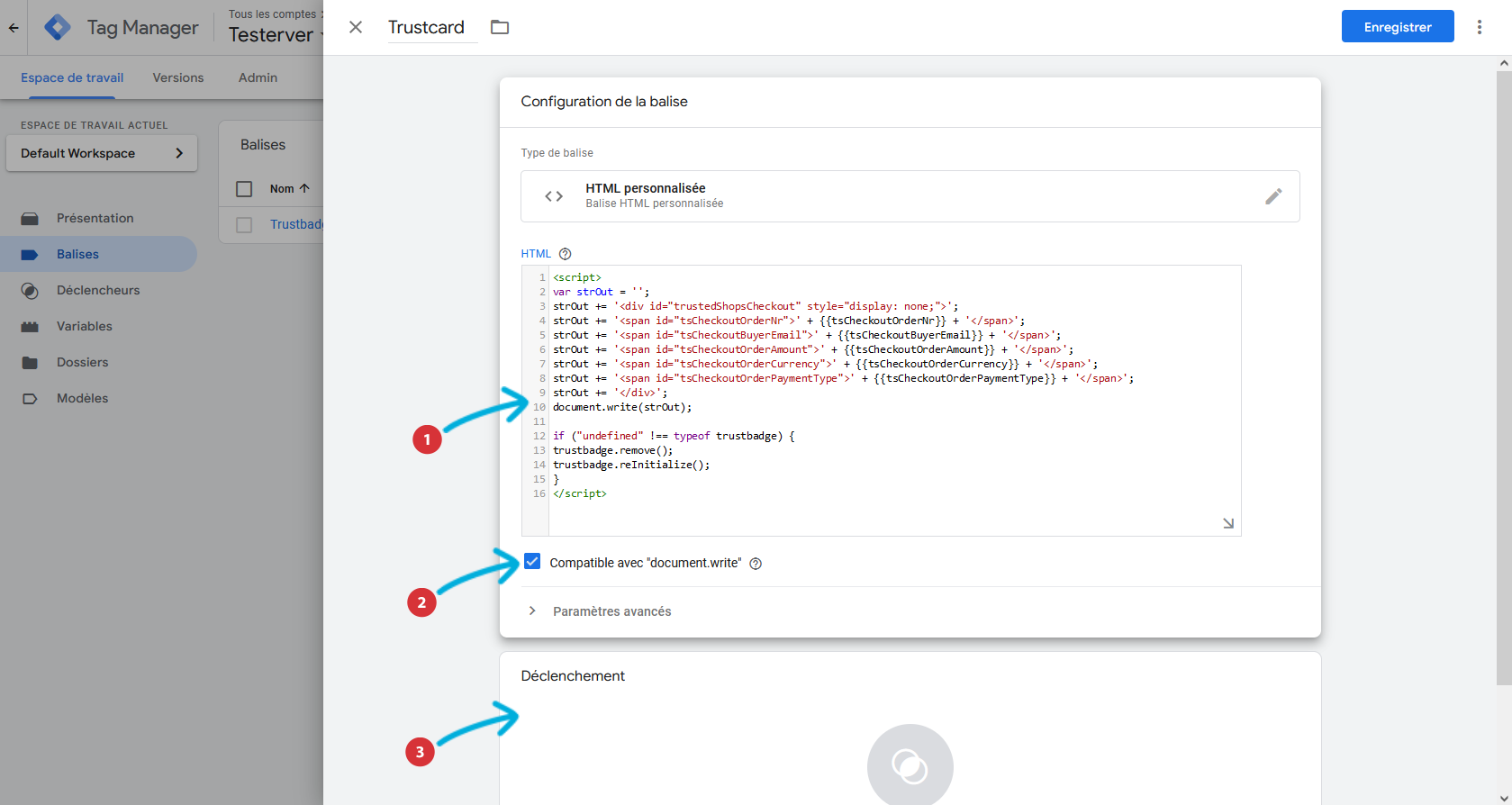This screenshot has height=805, width=1512.
Task: Click the Enregistrer button
Action: pos(1398,26)
